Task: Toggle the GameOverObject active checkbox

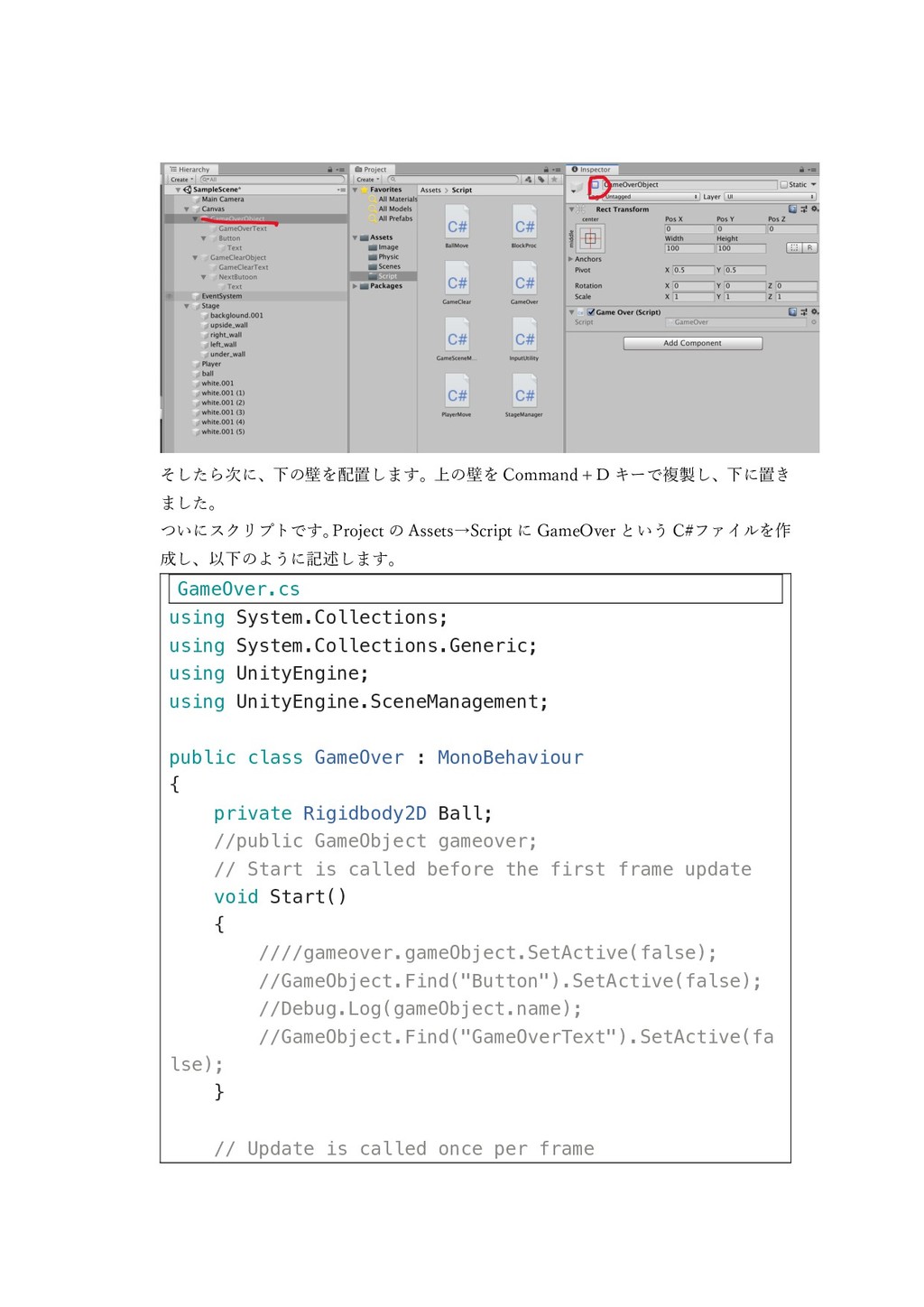Action: pyautogui.click(x=596, y=184)
